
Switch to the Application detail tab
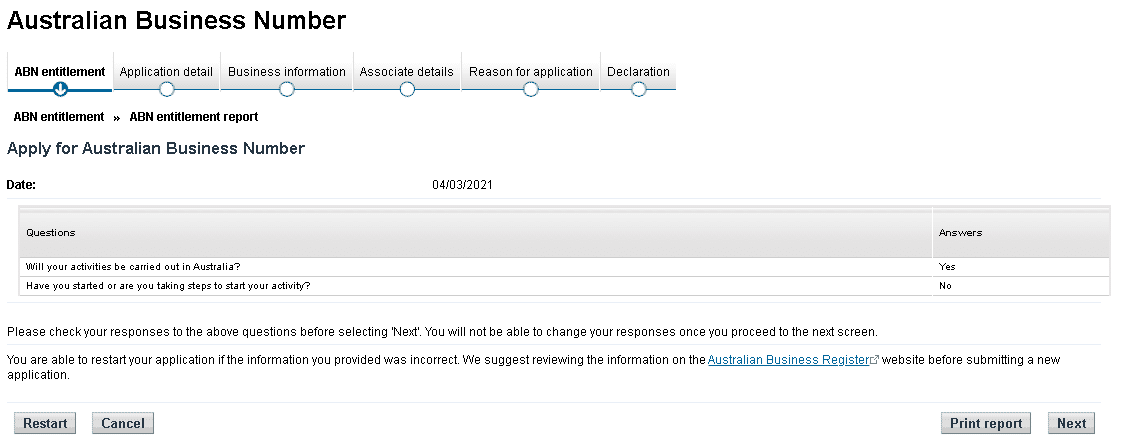click(x=166, y=71)
